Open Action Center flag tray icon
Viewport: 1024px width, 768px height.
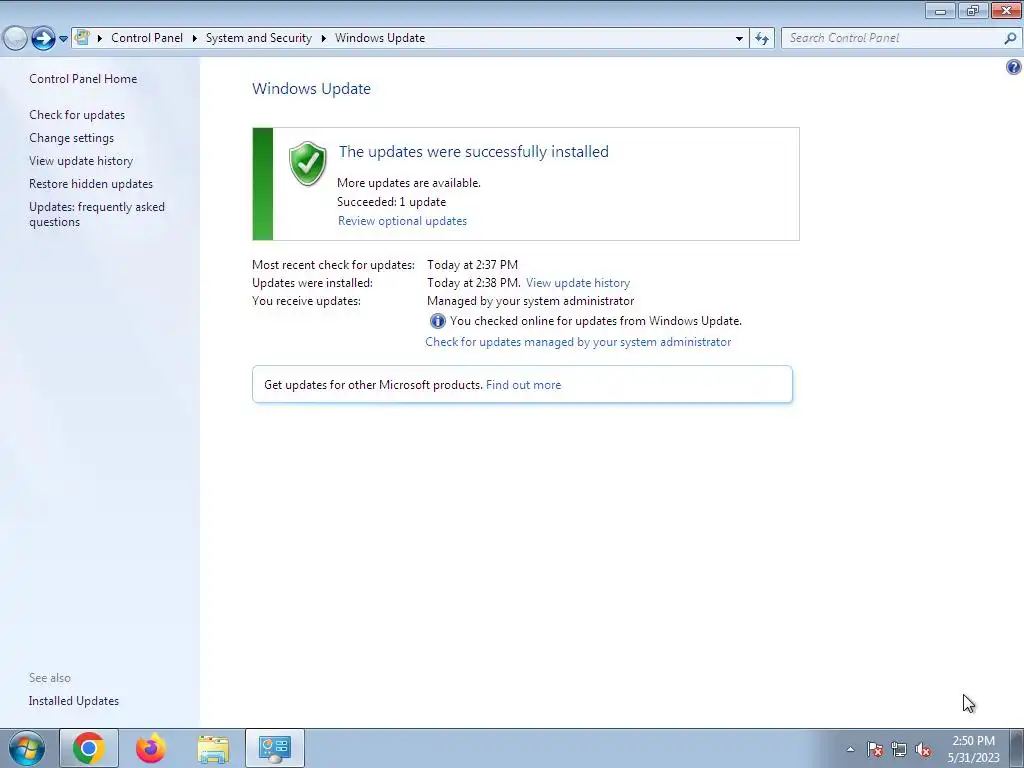pyautogui.click(x=874, y=749)
